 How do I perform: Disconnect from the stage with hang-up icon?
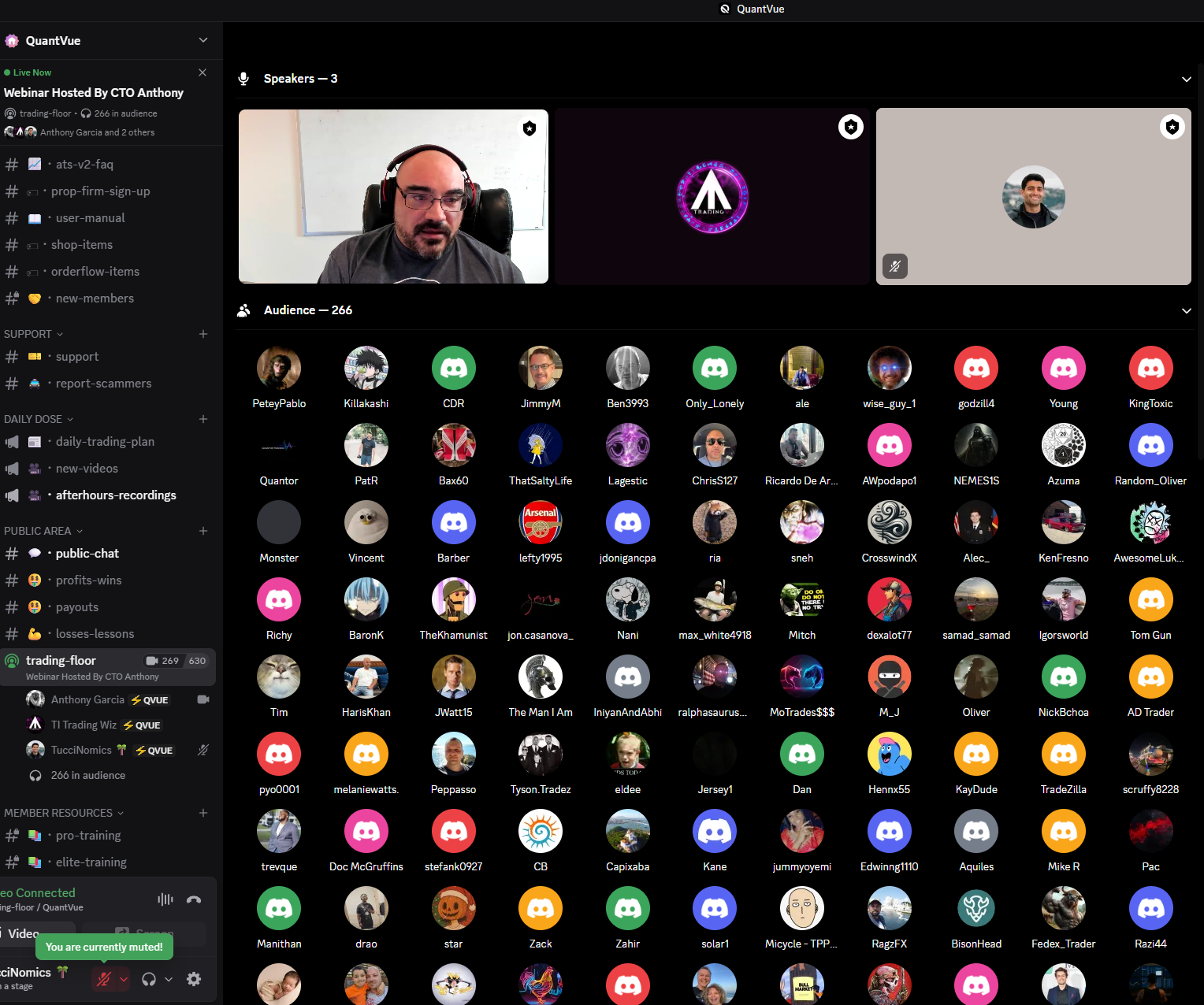point(194,899)
